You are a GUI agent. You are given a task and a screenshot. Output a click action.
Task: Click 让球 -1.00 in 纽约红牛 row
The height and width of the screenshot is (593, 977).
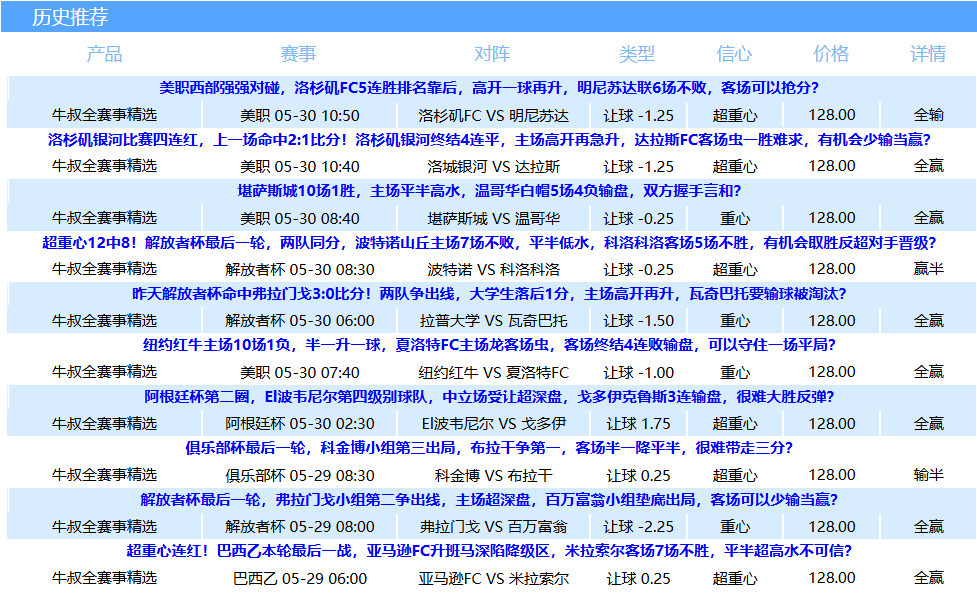(639, 372)
